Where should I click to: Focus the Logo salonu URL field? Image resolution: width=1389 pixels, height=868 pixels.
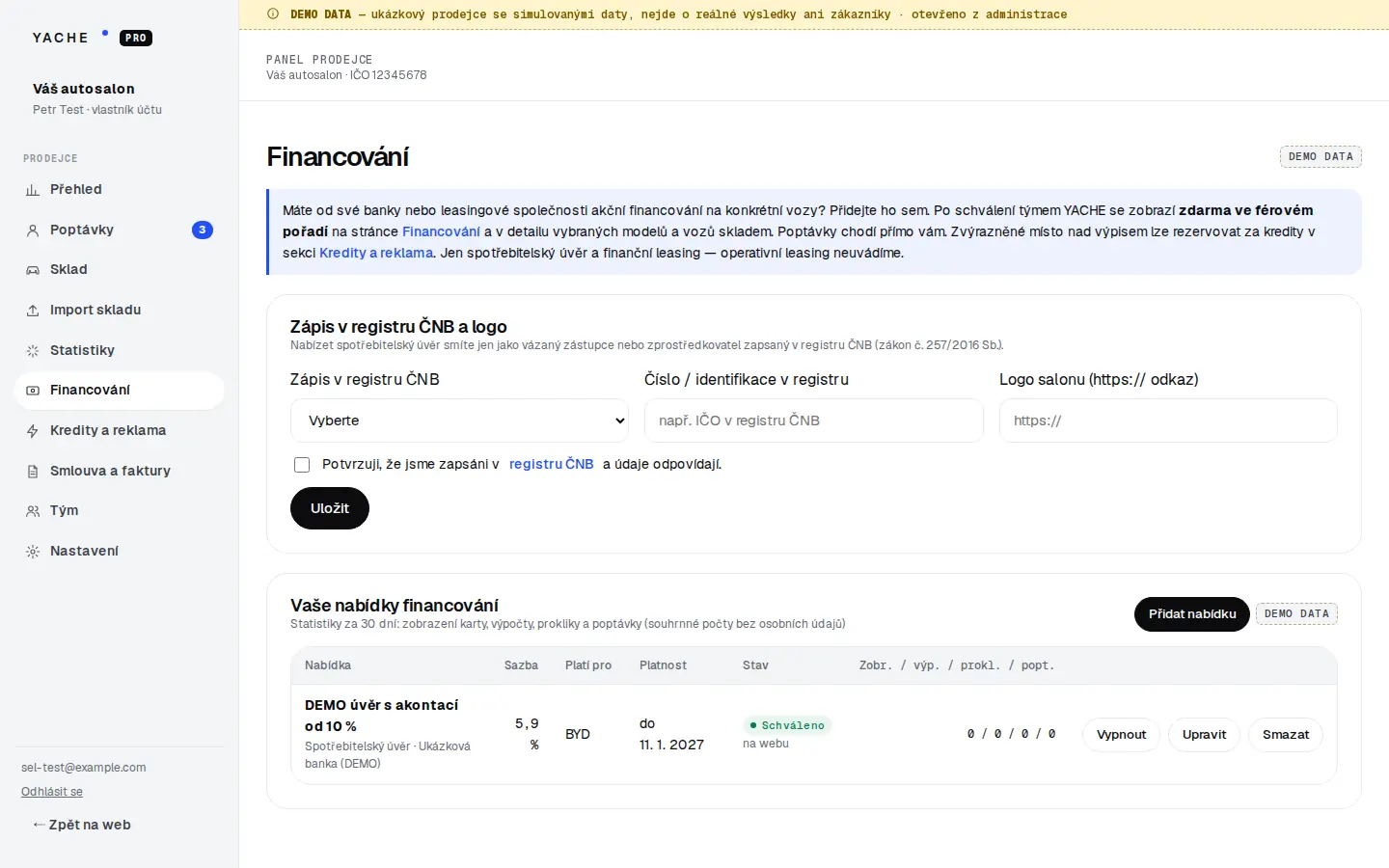[x=1168, y=420]
